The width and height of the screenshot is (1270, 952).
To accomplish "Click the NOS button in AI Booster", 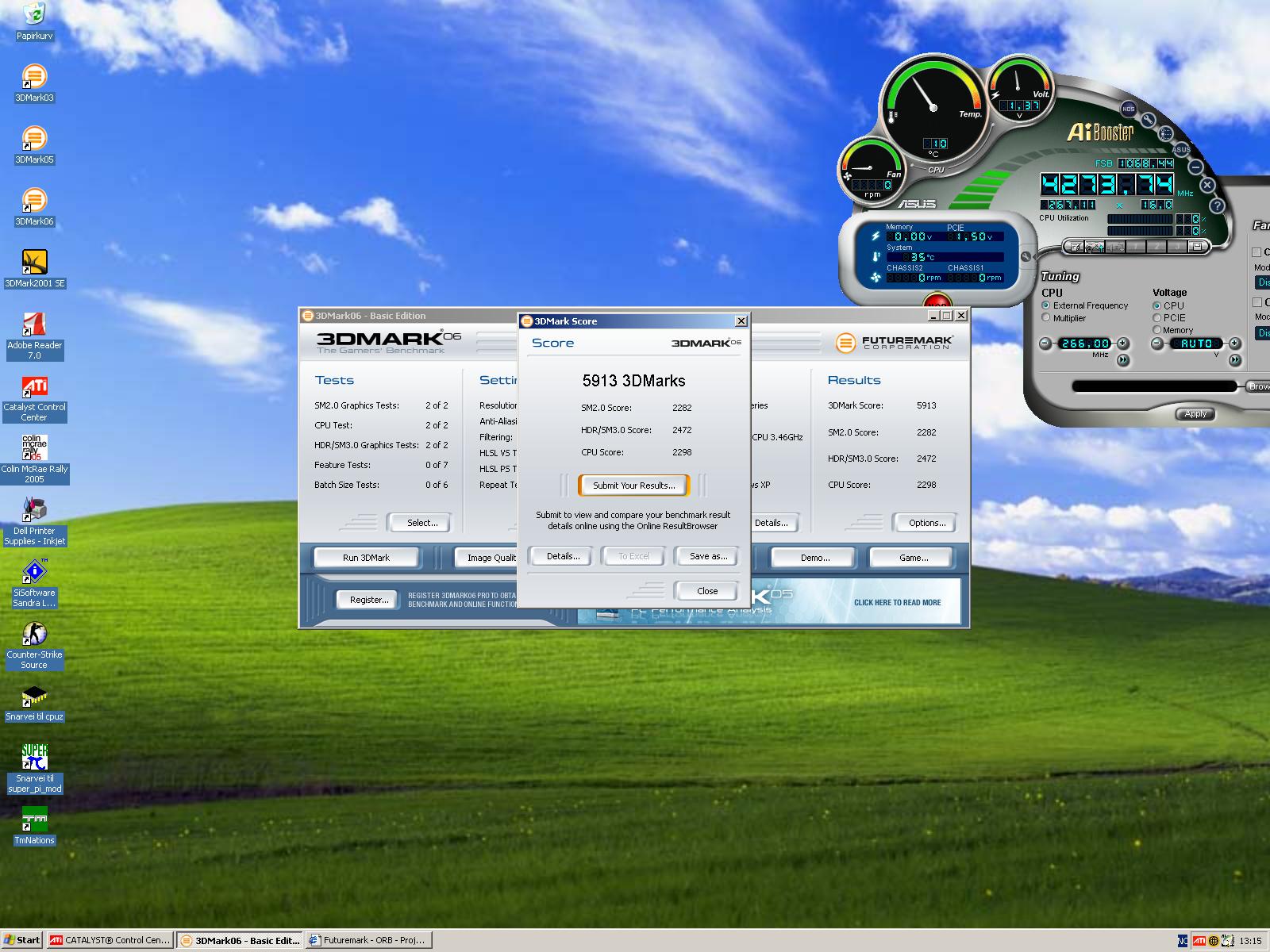I will (x=1128, y=109).
